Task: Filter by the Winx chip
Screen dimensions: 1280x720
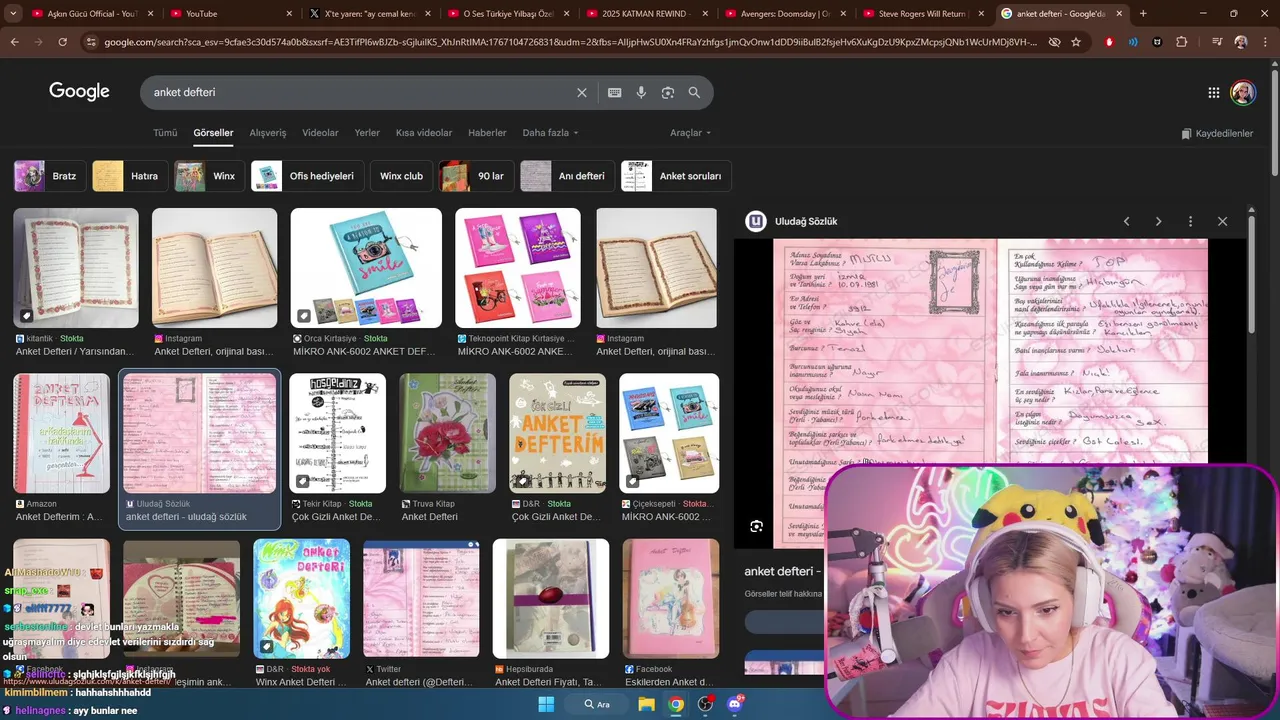Action: [x=210, y=176]
